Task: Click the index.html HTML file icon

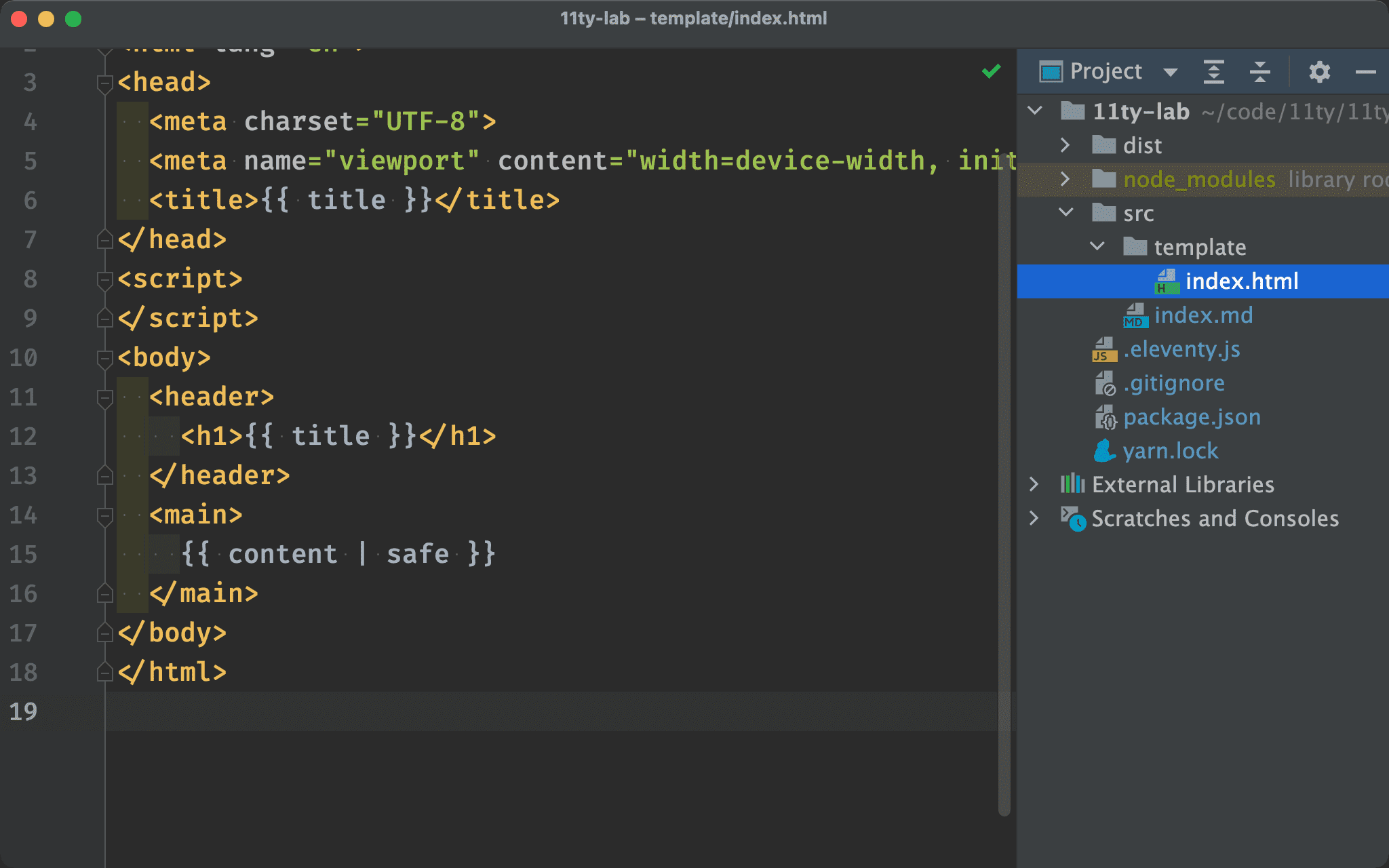Action: 1167,281
